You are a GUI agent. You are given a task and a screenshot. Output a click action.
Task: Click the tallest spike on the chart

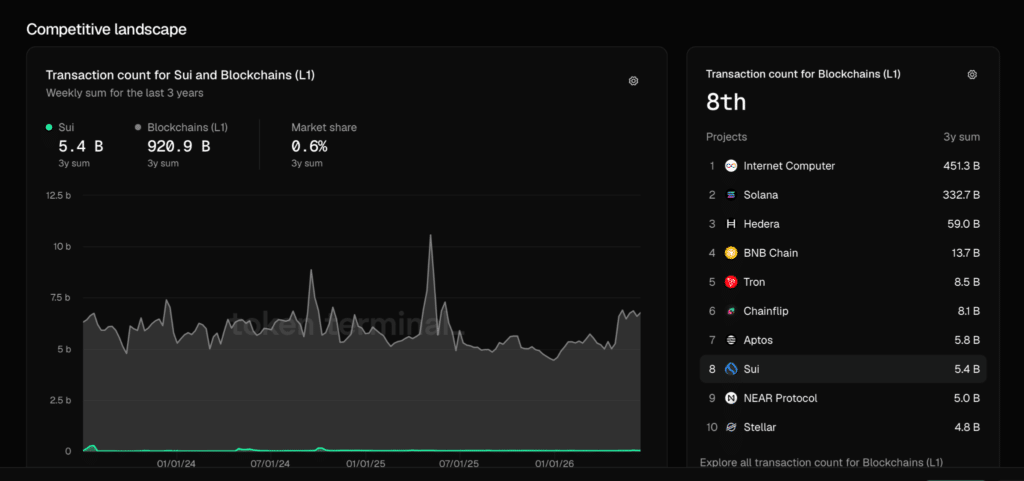click(x=430, y=236)
